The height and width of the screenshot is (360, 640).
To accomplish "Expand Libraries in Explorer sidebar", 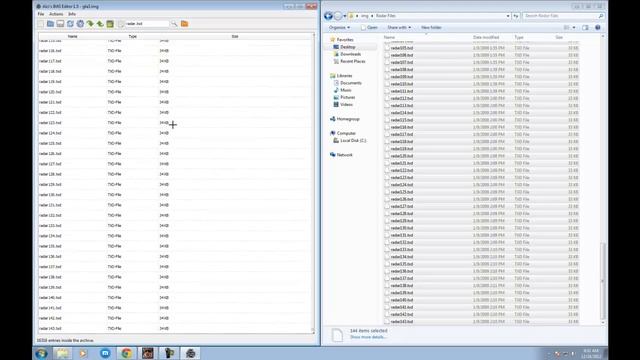I will [x=344, y=76].
